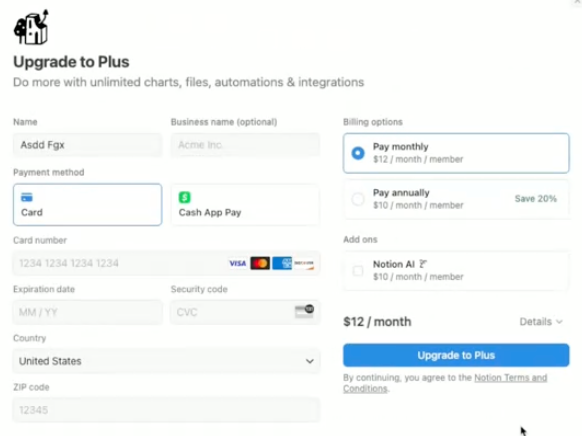
Task: Click the Mastercard logo icon
Action: click(260, 263)
